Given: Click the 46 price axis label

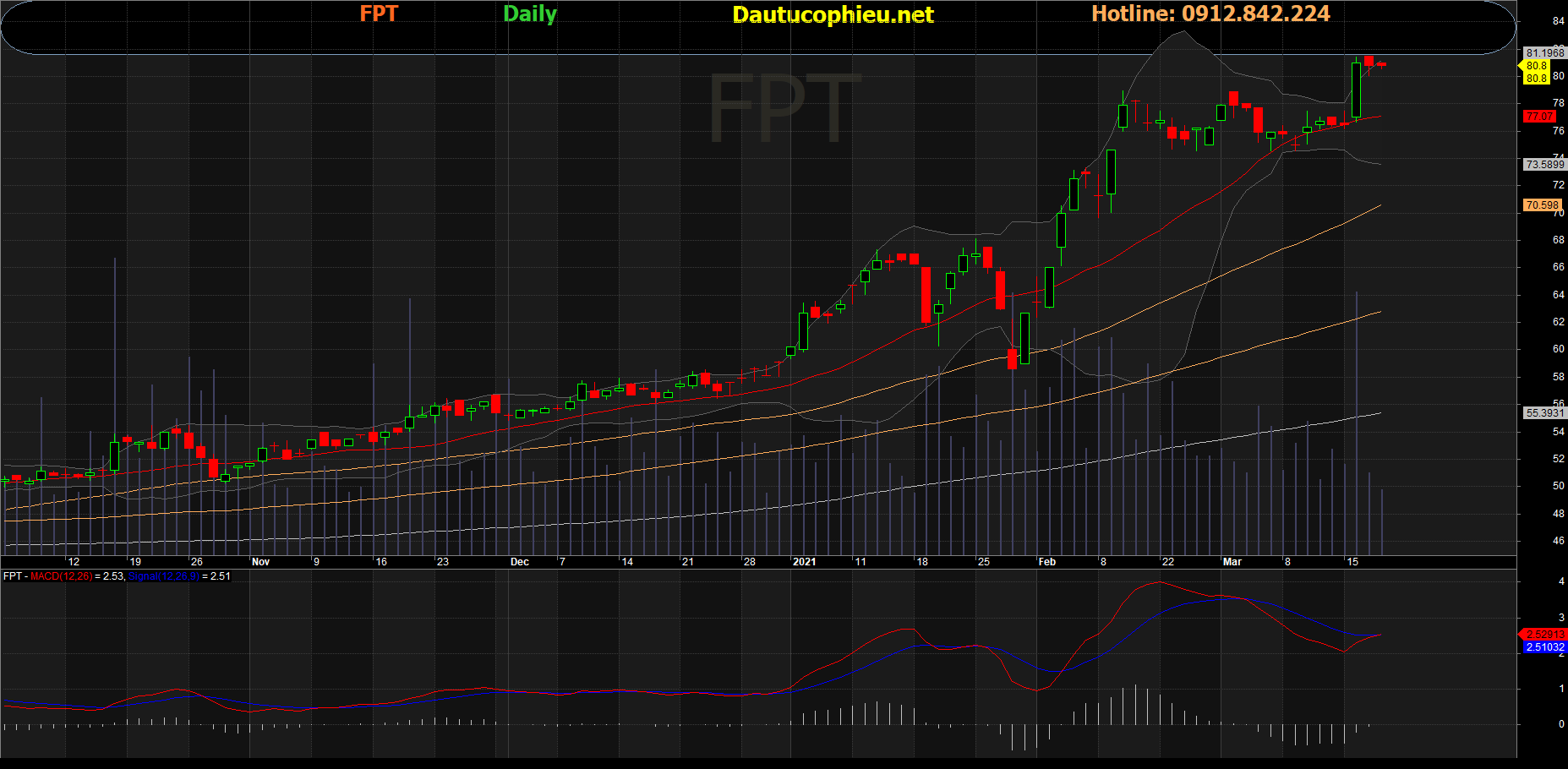Looking at the screenshot, I should tap(1559, 541).
